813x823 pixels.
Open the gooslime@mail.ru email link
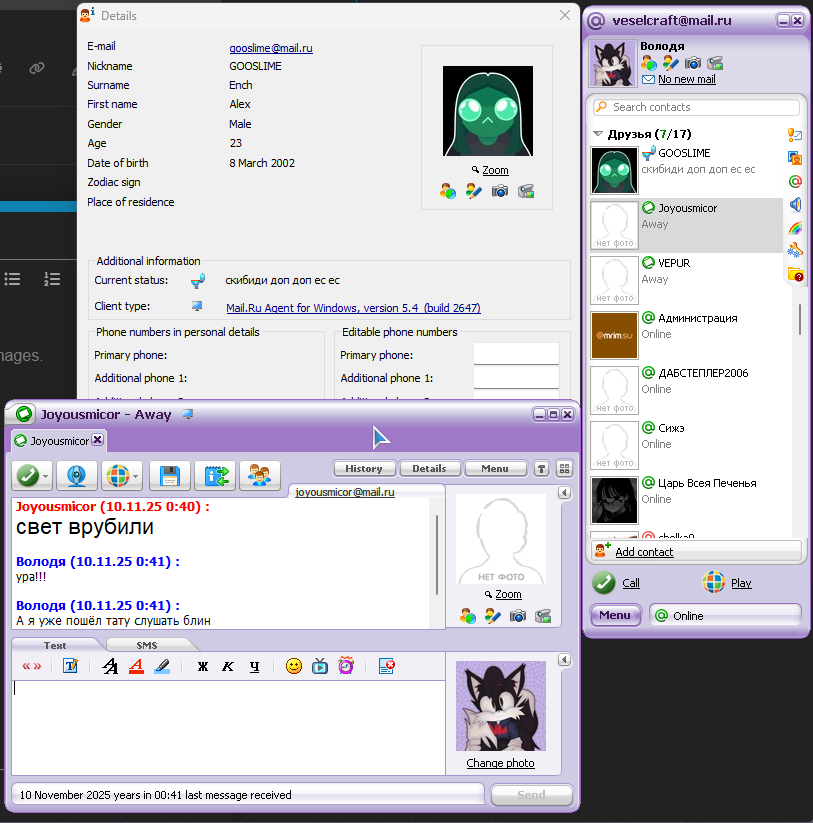(271, 47)
